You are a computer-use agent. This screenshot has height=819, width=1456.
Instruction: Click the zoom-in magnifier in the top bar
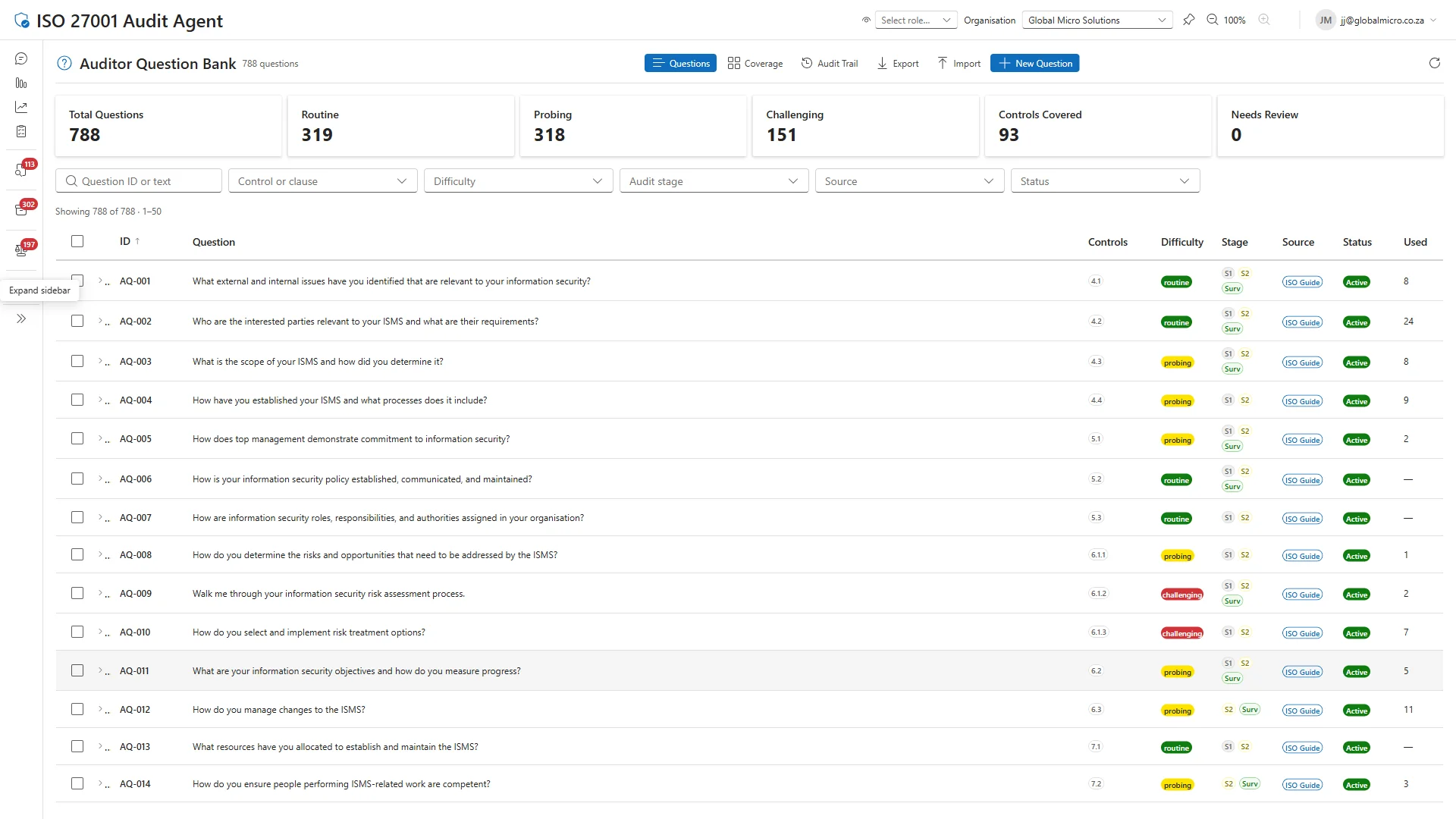click(x=1263, y=20)
